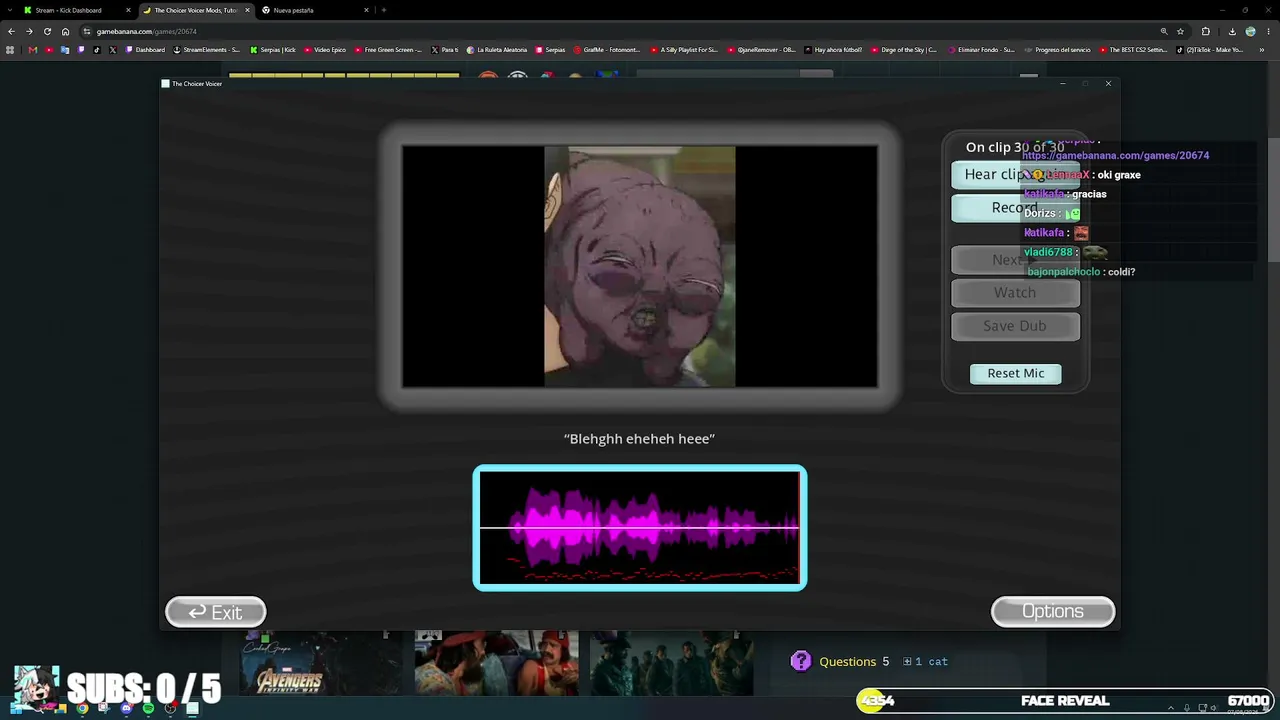Open the Progreso del servicio bookmark

click(x=1057, y=50)
